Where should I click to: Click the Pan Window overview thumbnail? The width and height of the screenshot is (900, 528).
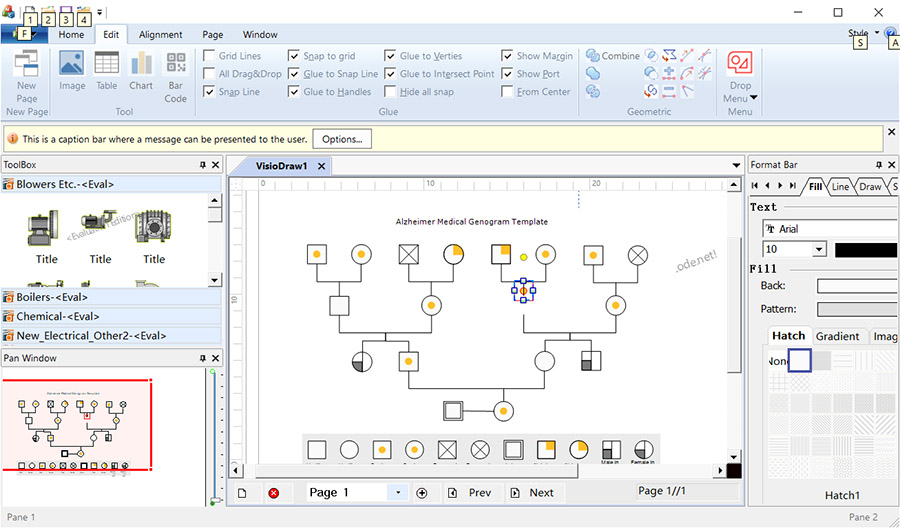pyautogui.click(x=77, y=425)
